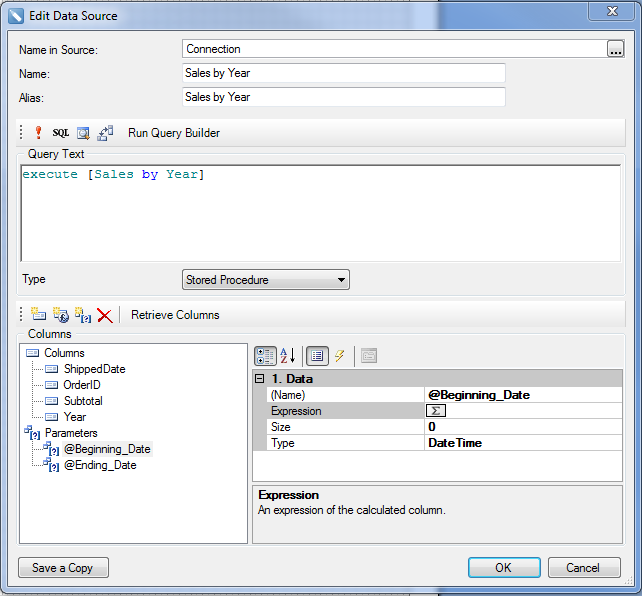Viewport: 642px width, 596px height.
Task: Collapse the 1. Data category
Action: point(260,379)
